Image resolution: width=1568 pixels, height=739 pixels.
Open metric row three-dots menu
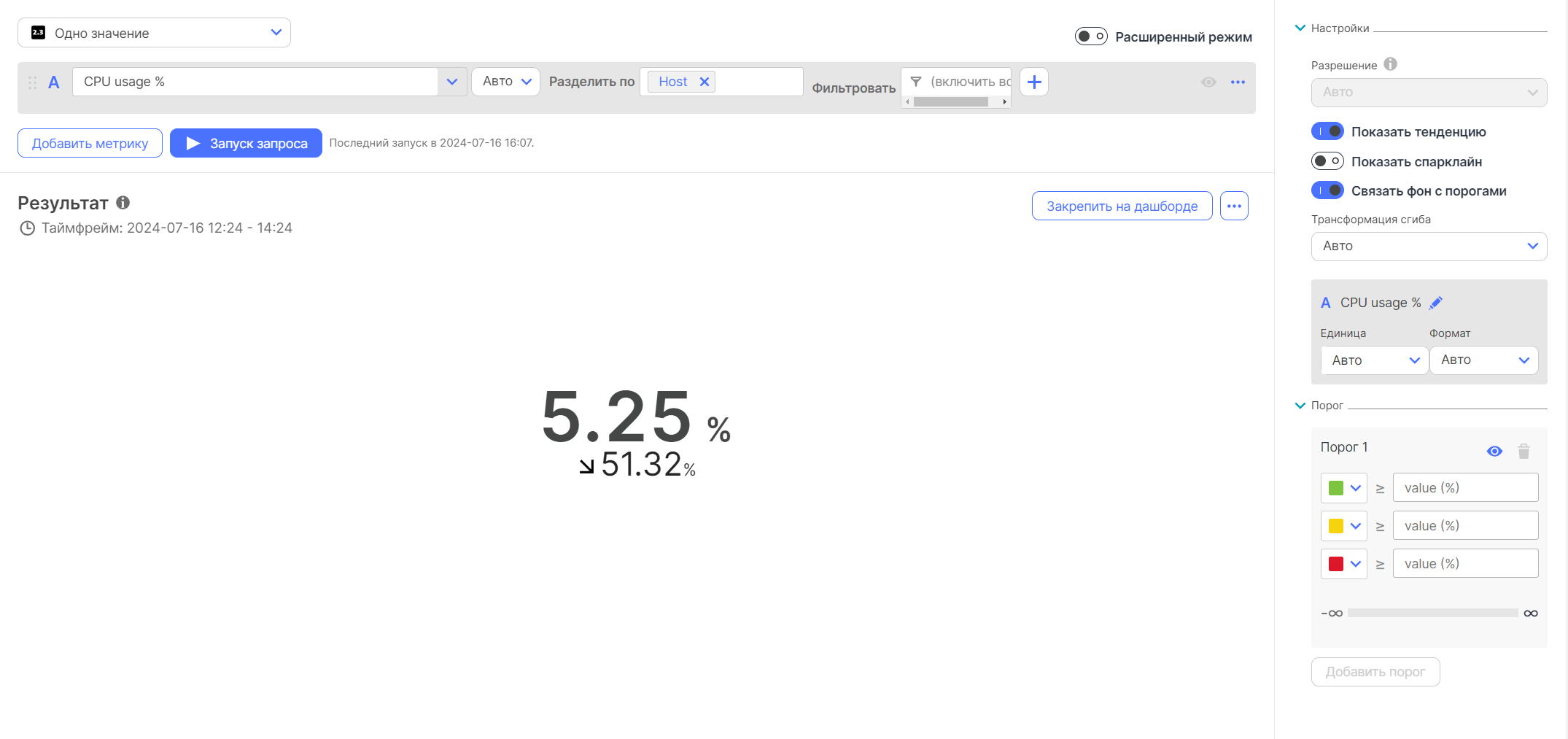[1238, 82]
